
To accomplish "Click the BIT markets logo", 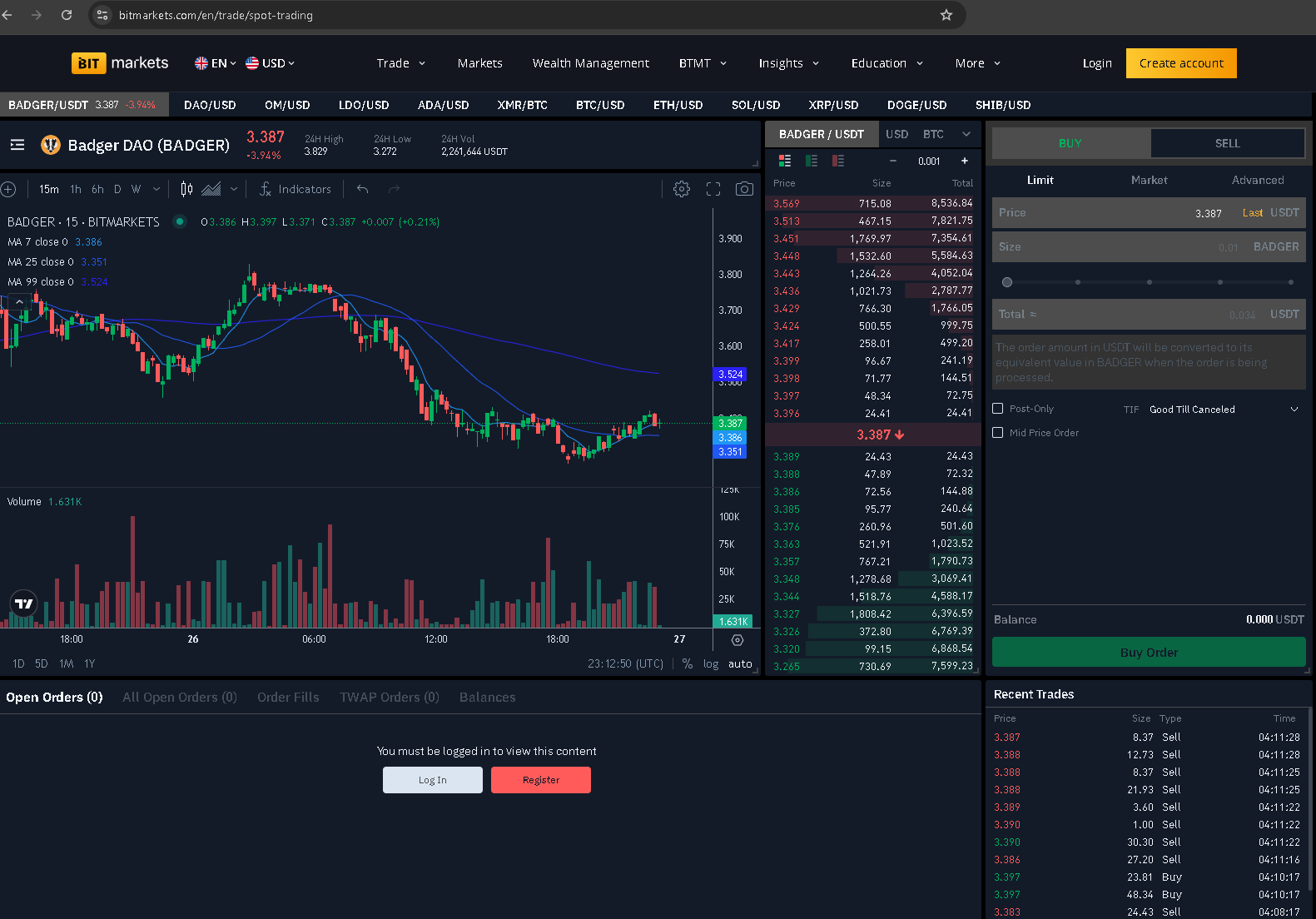I will [x=120, y=63].
